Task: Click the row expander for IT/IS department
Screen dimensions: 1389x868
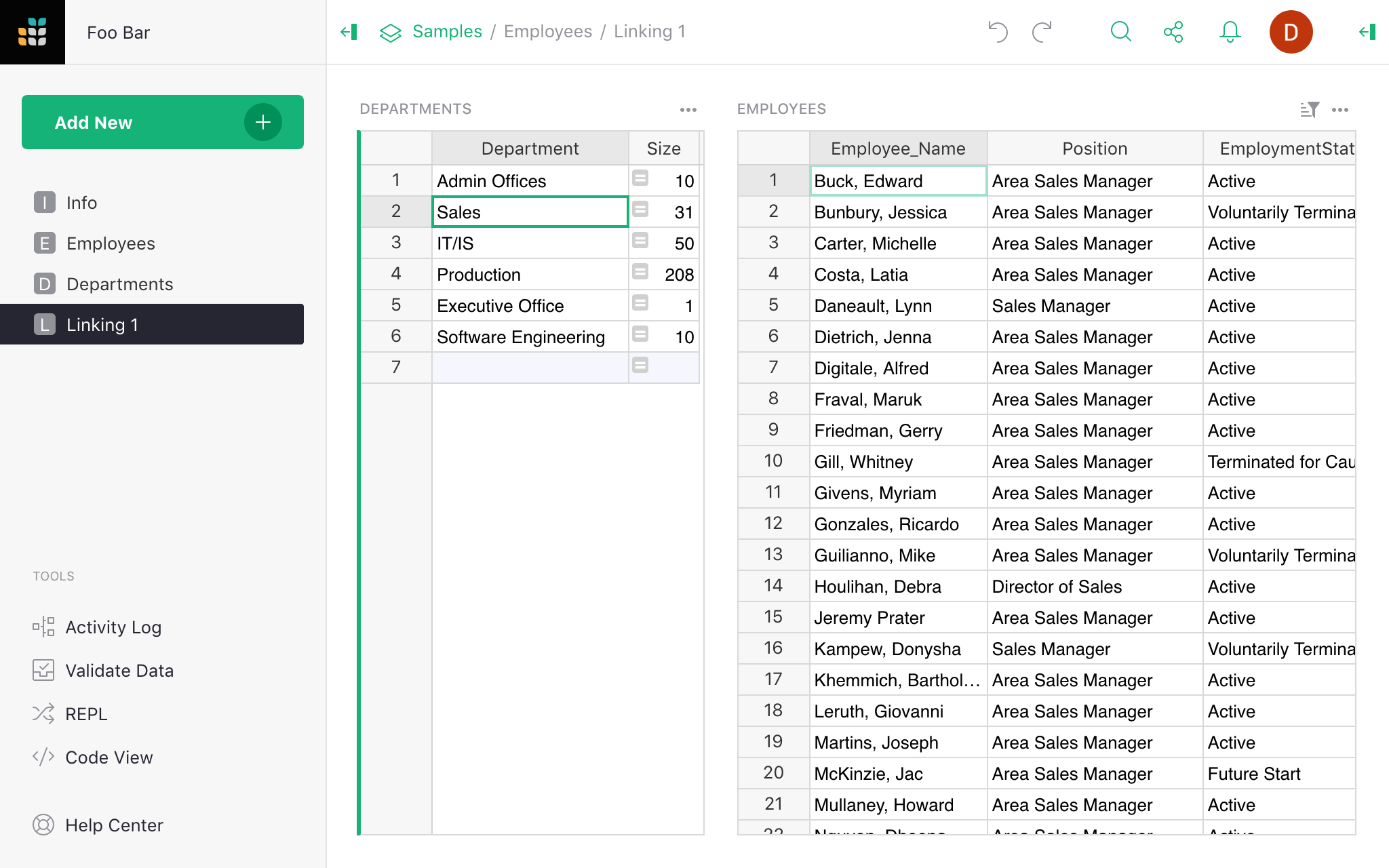Action: coord(641,243)
